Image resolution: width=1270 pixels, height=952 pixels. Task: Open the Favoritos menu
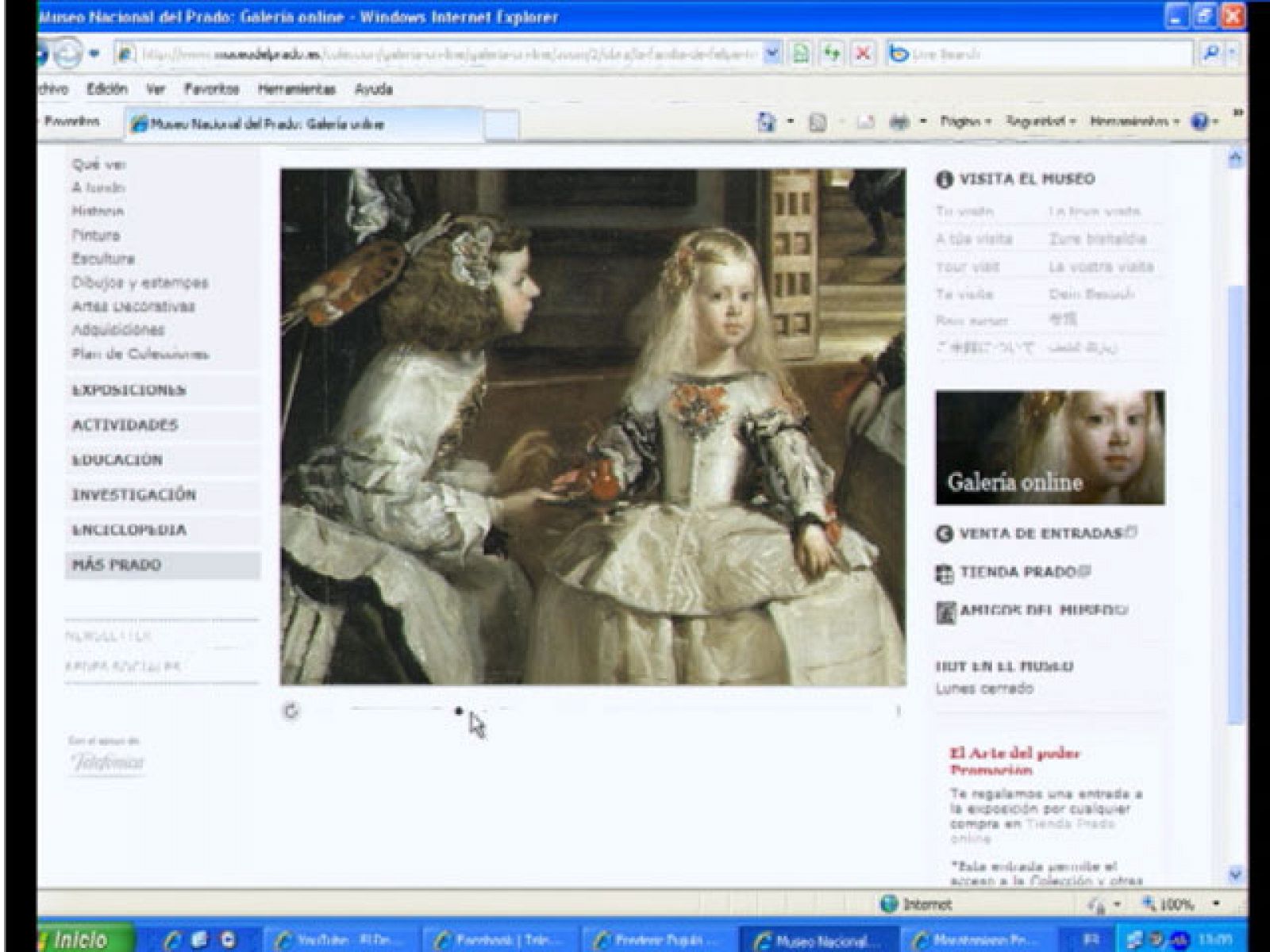[211, 89]
